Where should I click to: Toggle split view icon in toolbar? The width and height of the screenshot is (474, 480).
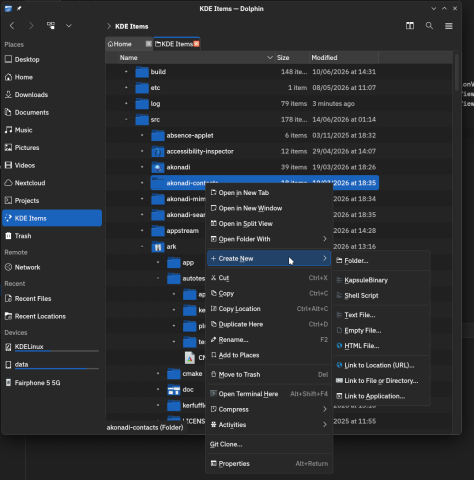(x=410, y=26)
